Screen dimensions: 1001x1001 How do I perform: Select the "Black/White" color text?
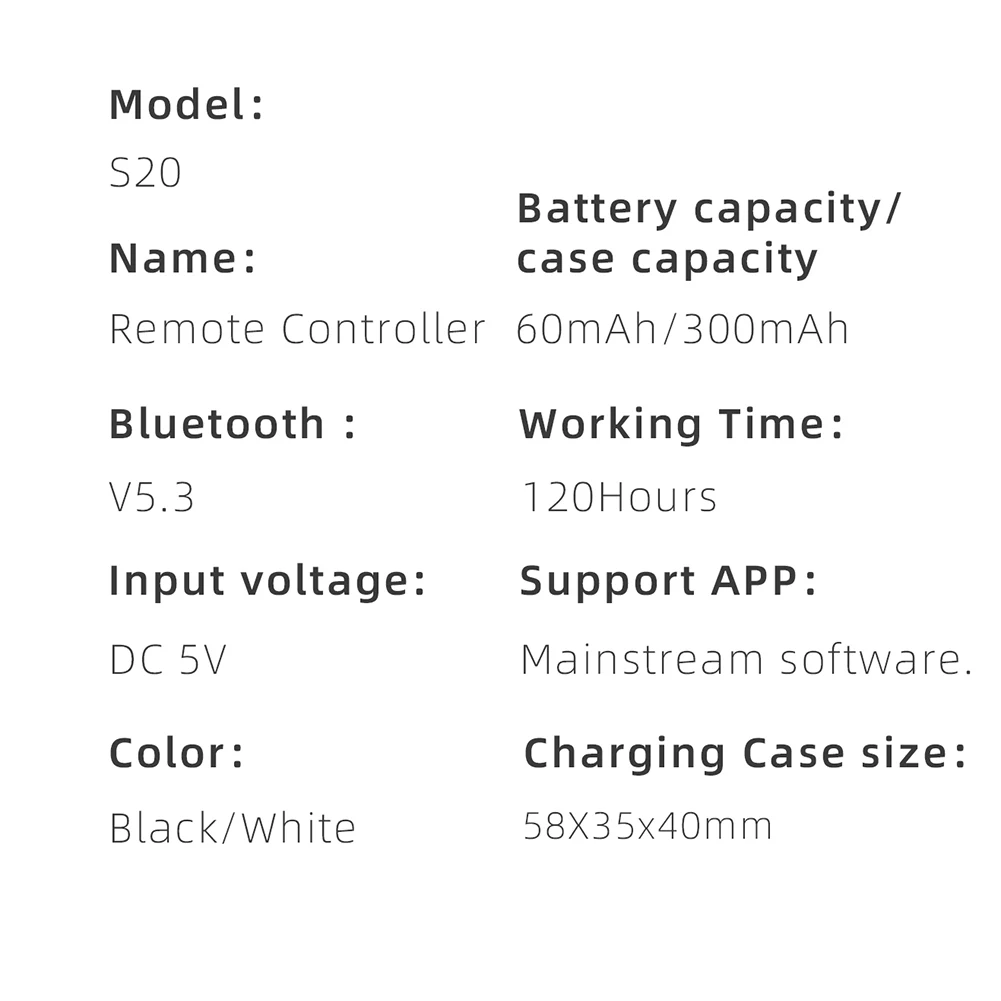232,828
